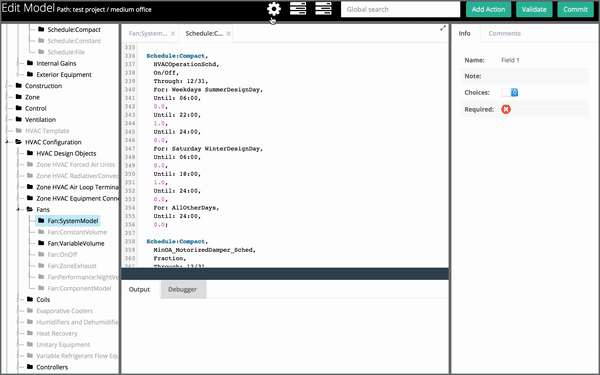Open the Info tab

tap(465, 33)
